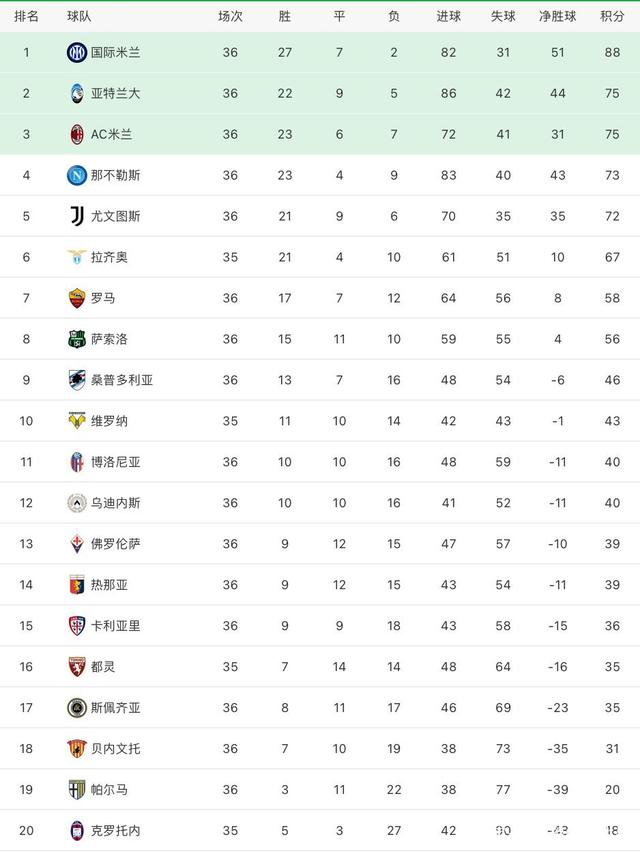
Task: Sort by the 净胜球 column header
Action: [558, 16]
